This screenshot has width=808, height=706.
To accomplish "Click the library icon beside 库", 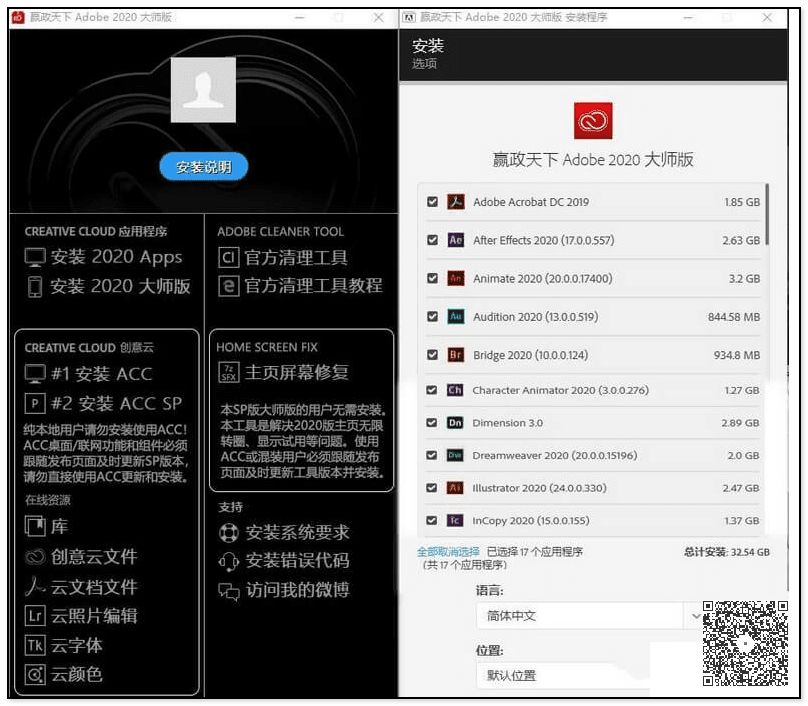I will tap(35, 526).
